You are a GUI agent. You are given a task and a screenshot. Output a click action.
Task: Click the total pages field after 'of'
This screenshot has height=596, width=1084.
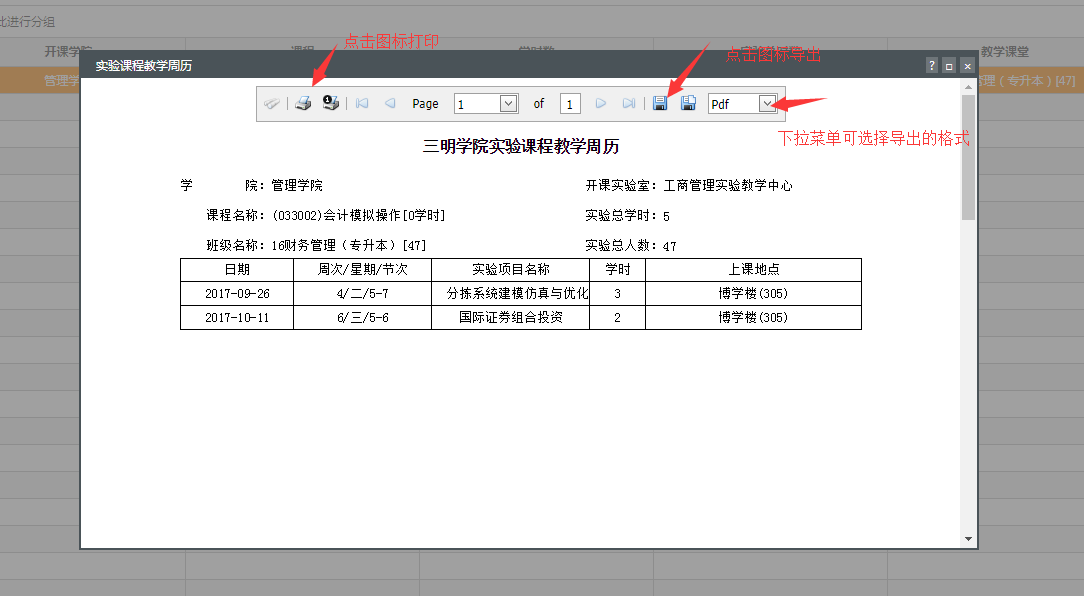(570, 104)
